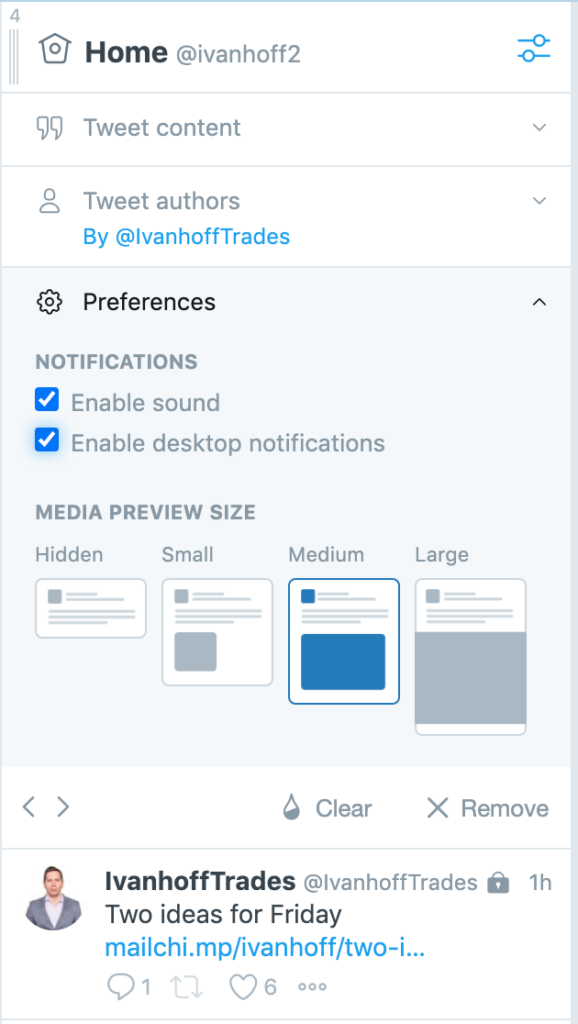Screen dimensions: 578x1024
Task: Reply to the IvanhoffTrades tweet
Action: click(x=121, y=986)
